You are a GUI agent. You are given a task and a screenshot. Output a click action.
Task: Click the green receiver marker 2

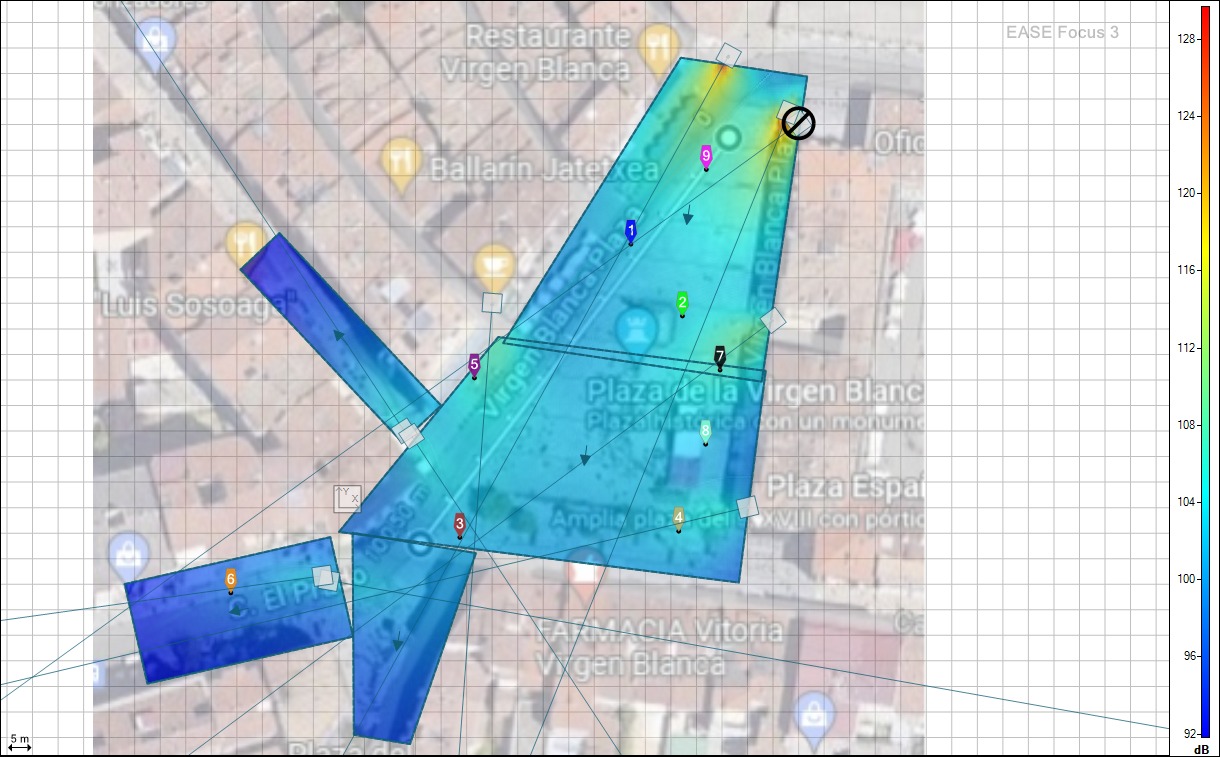point(682,303)
